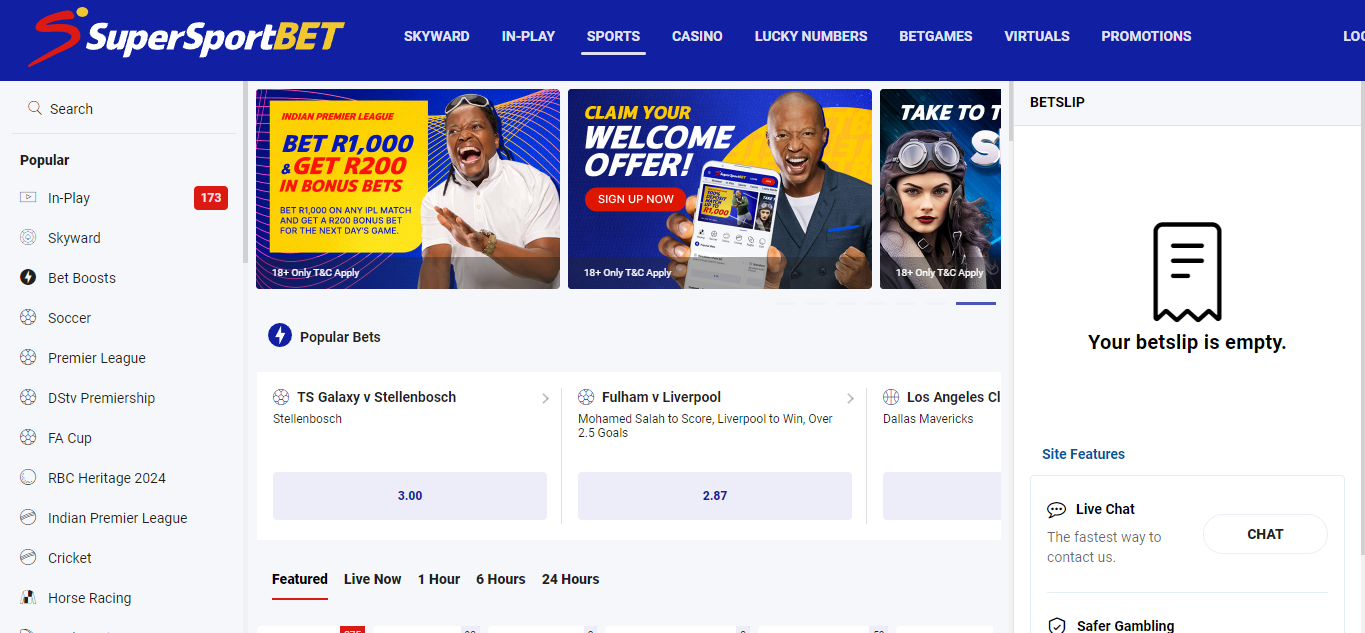
Task: Click the Safer Gambling shield icon
Action: 1056,626
